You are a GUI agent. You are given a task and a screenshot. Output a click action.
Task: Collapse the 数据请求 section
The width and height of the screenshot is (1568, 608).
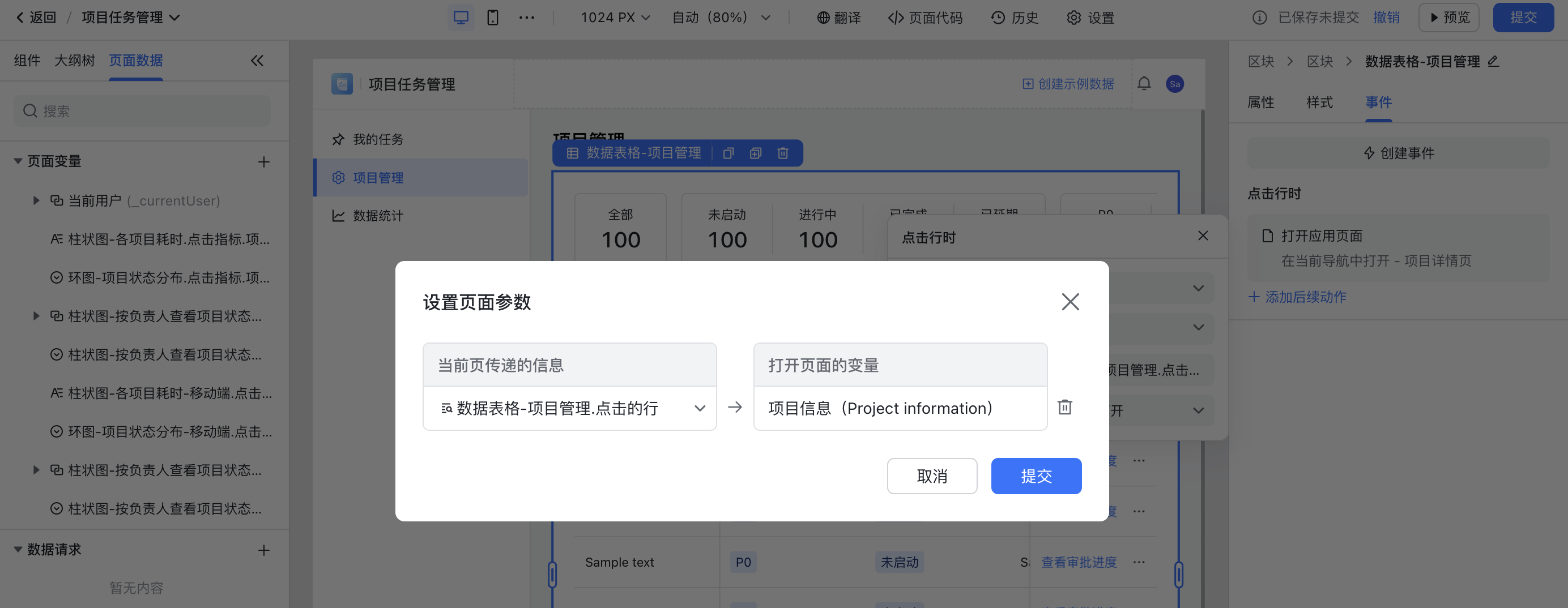(18, 550)
